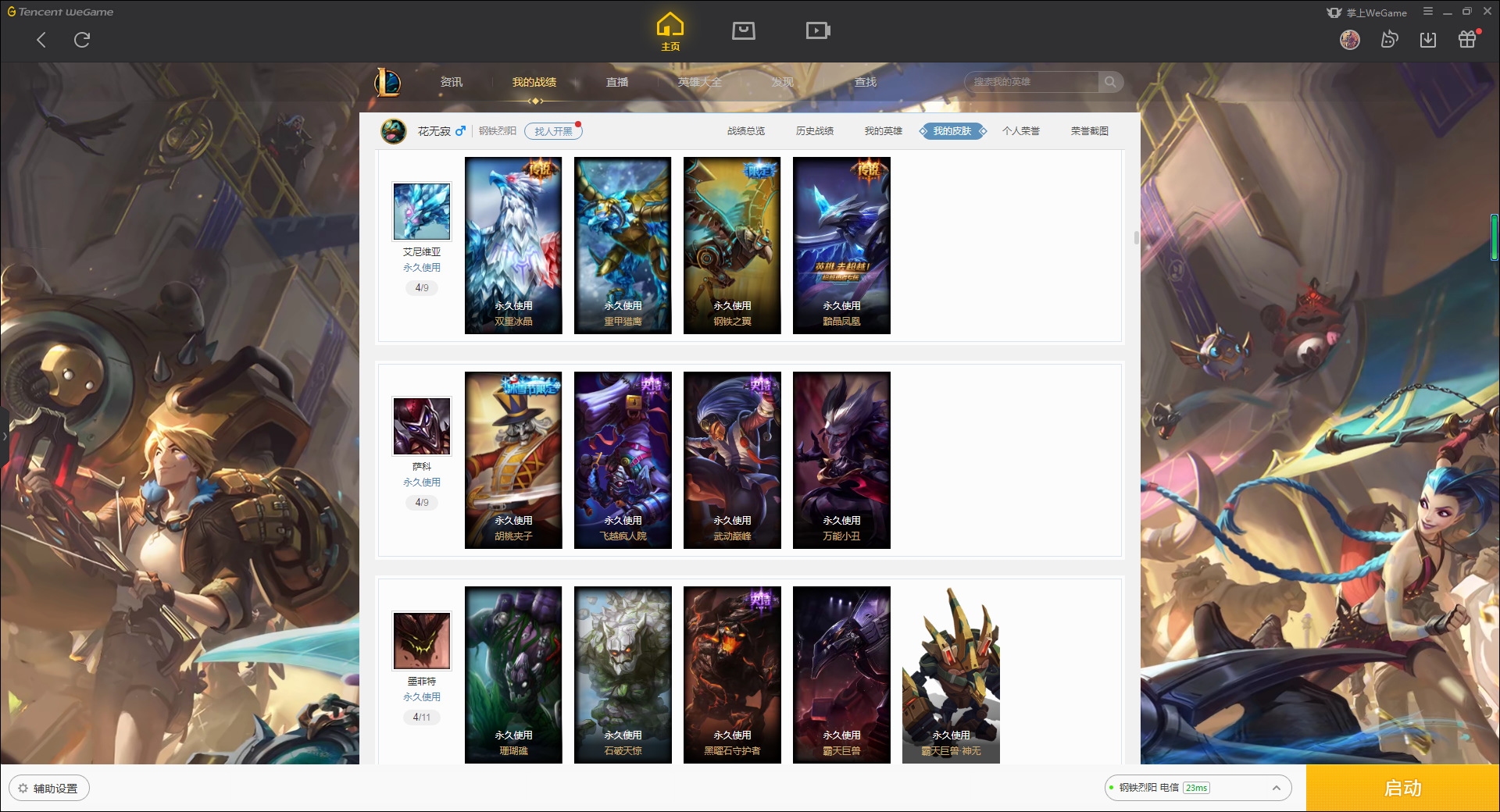Screen dimensions: 1500x812
Task: Click the search magnifier button
Action: pyautogui.click(x=1110, y=82)
